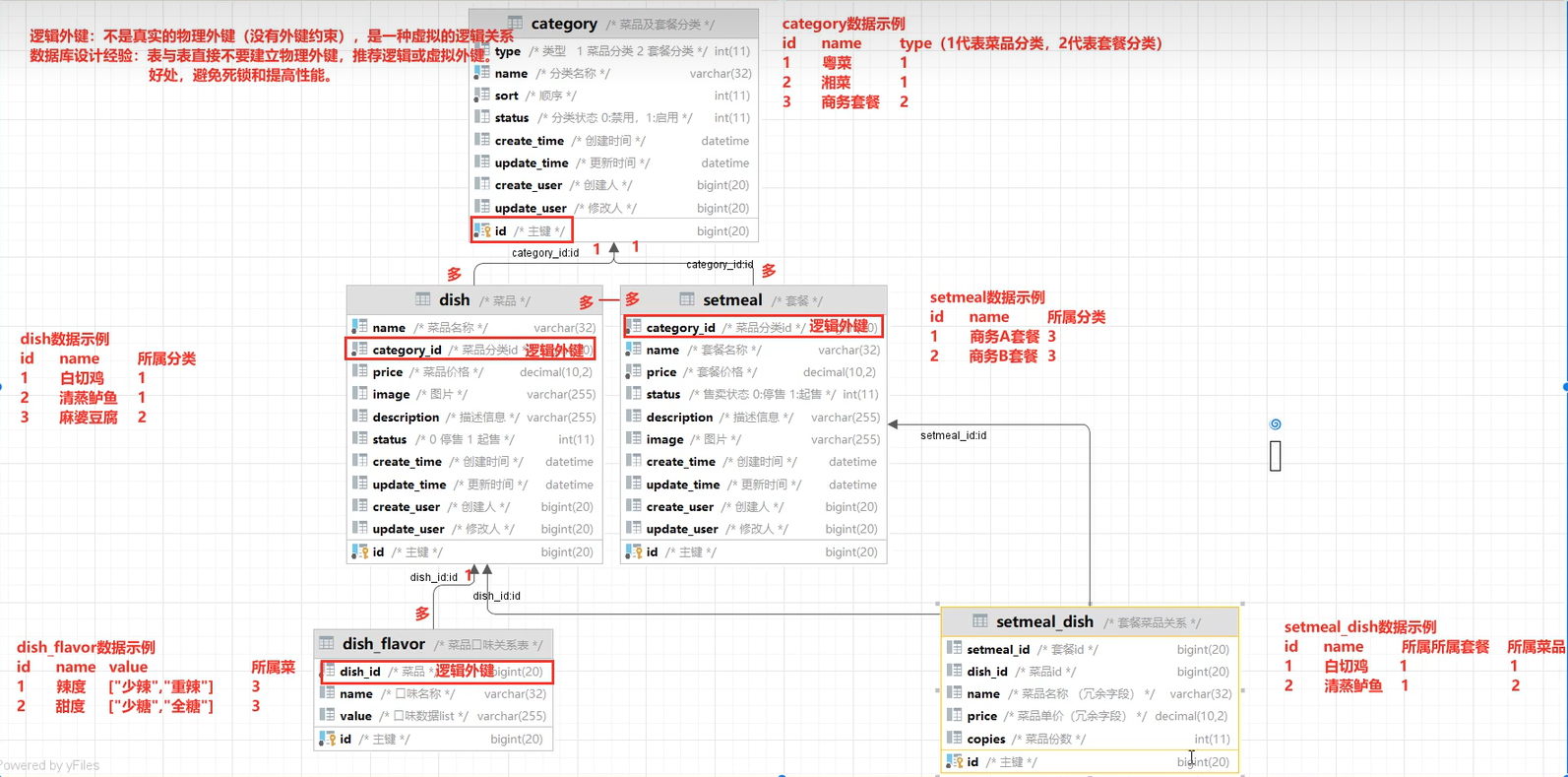Select the dish_flavor table title
The height and width of the screenshot is (777, 1568).
point(384,643)
